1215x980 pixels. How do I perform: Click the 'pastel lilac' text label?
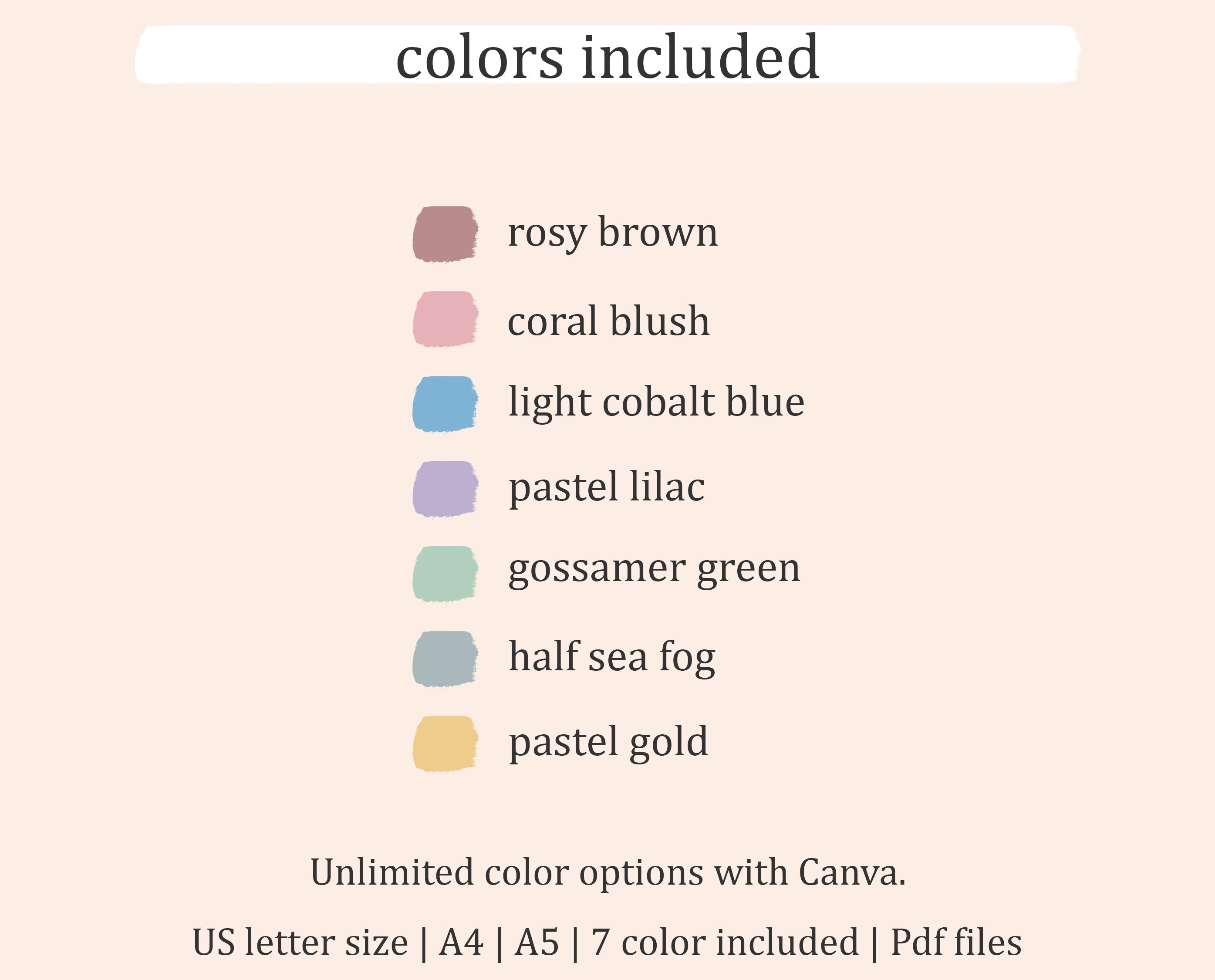(x=607, y=488)
